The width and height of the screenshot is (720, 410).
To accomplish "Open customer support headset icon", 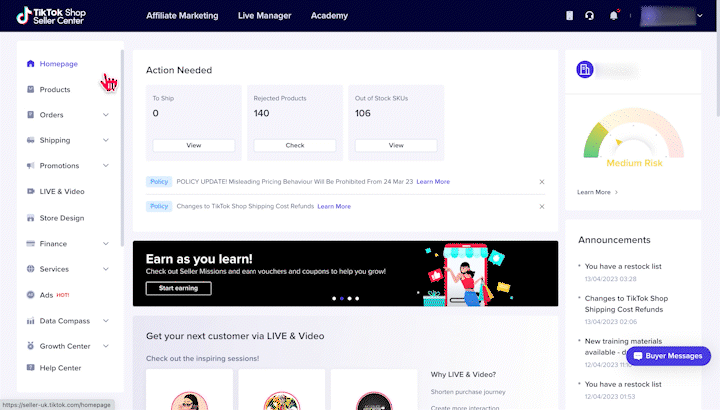I will [x=590, y=16].
